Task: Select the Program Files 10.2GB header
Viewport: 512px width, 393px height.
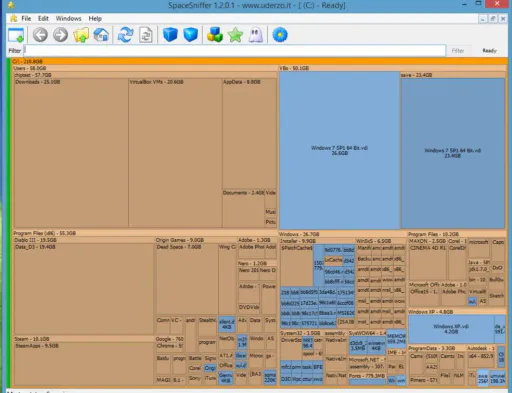Action: [x=457, y=234]
